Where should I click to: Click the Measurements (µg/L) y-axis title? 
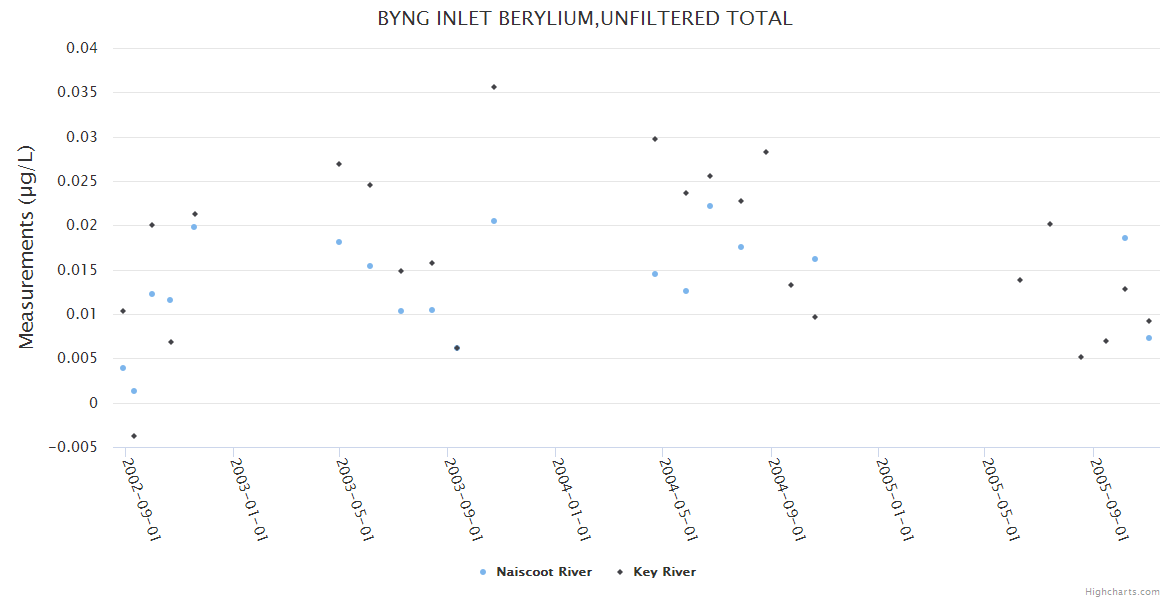(27, 246)
